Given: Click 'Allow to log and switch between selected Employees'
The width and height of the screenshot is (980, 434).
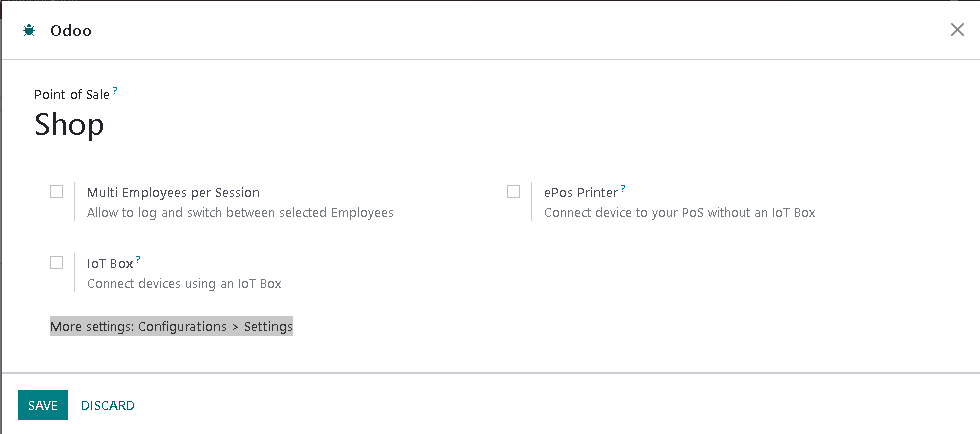Looking at the screenshot, I should pos(240,213).
